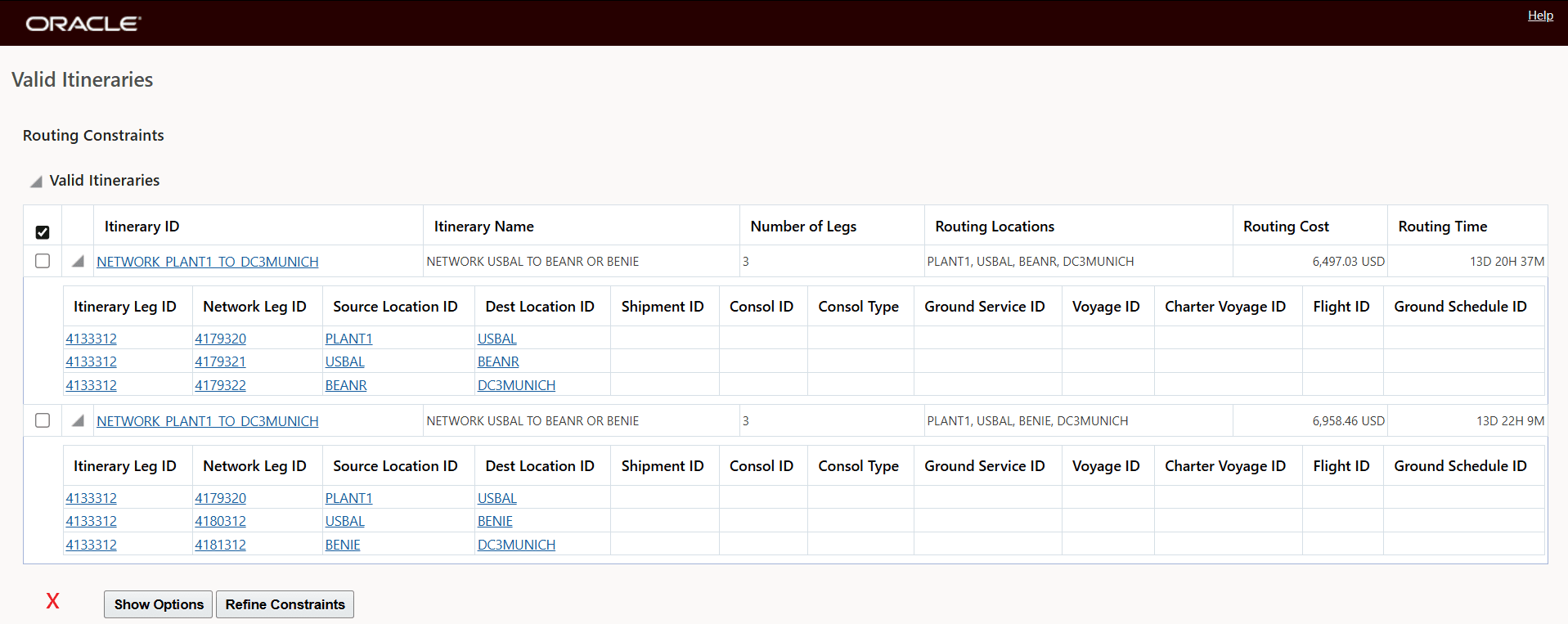Collapse the legs of the BEANR itinerary row
The height and width of the screenshot is (624, 1568).
(x=78, y=261)
